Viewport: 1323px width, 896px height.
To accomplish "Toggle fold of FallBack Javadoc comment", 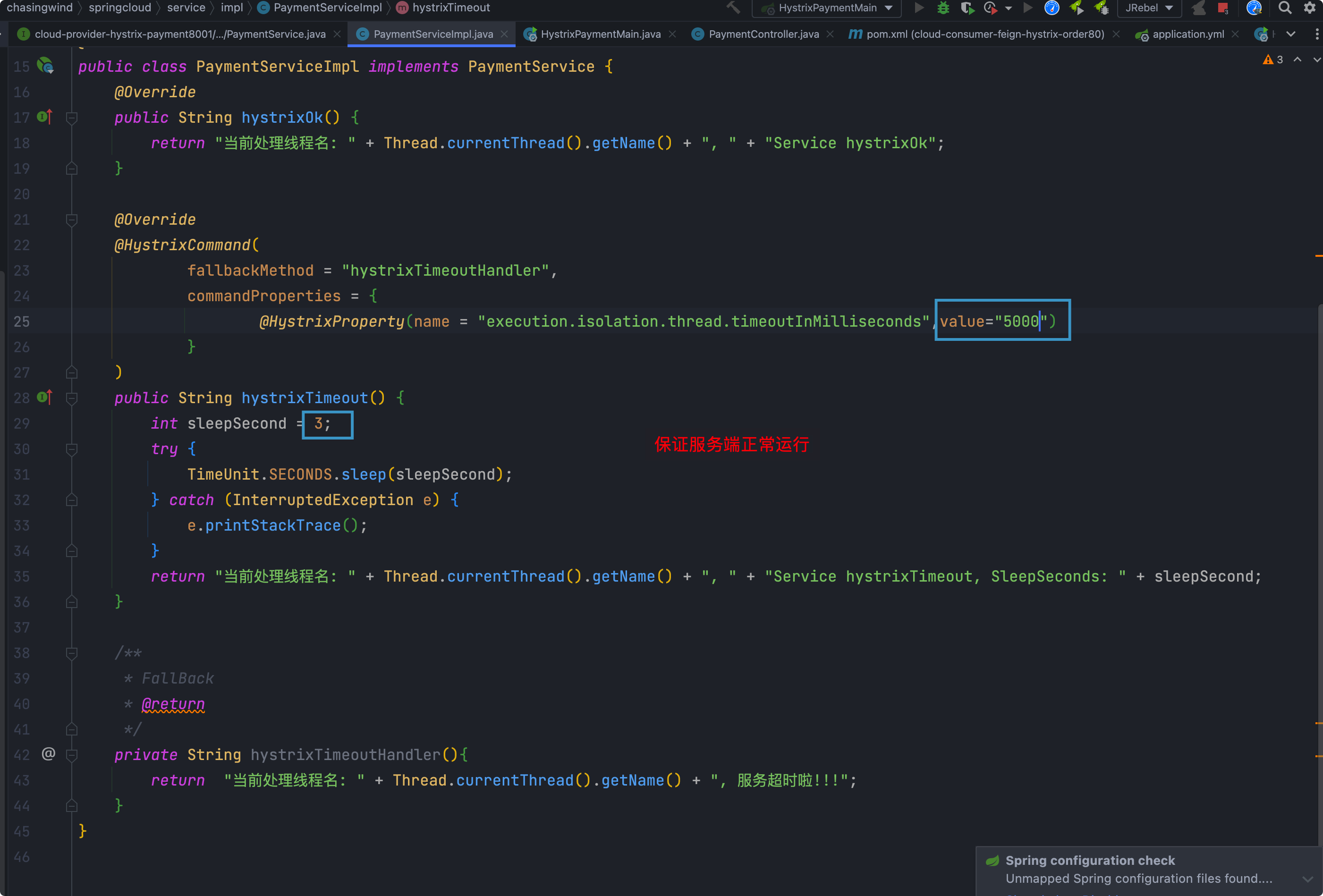I will pyautogui.click(x=72, y=653).
